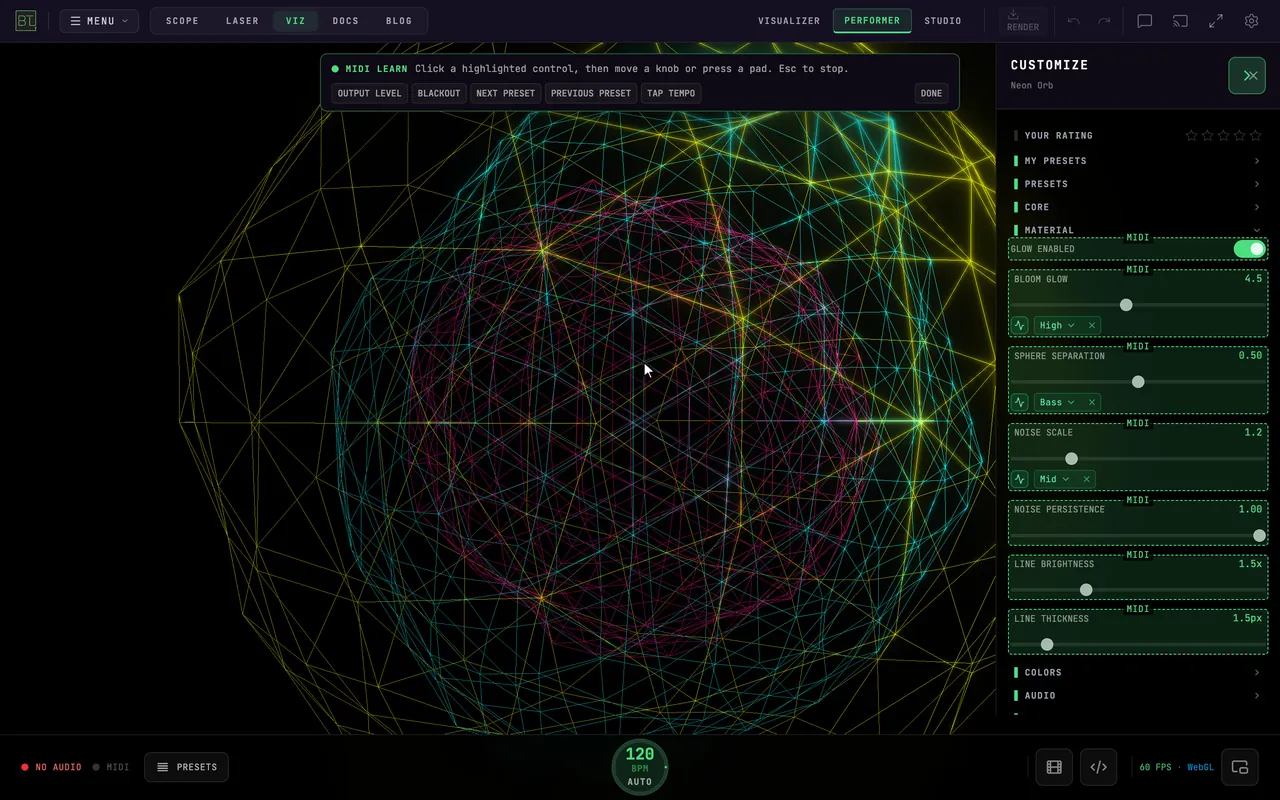Open the comment bubble icon in top toolbar
This screenshot has width=1280, height=800.
point(1145,21)
